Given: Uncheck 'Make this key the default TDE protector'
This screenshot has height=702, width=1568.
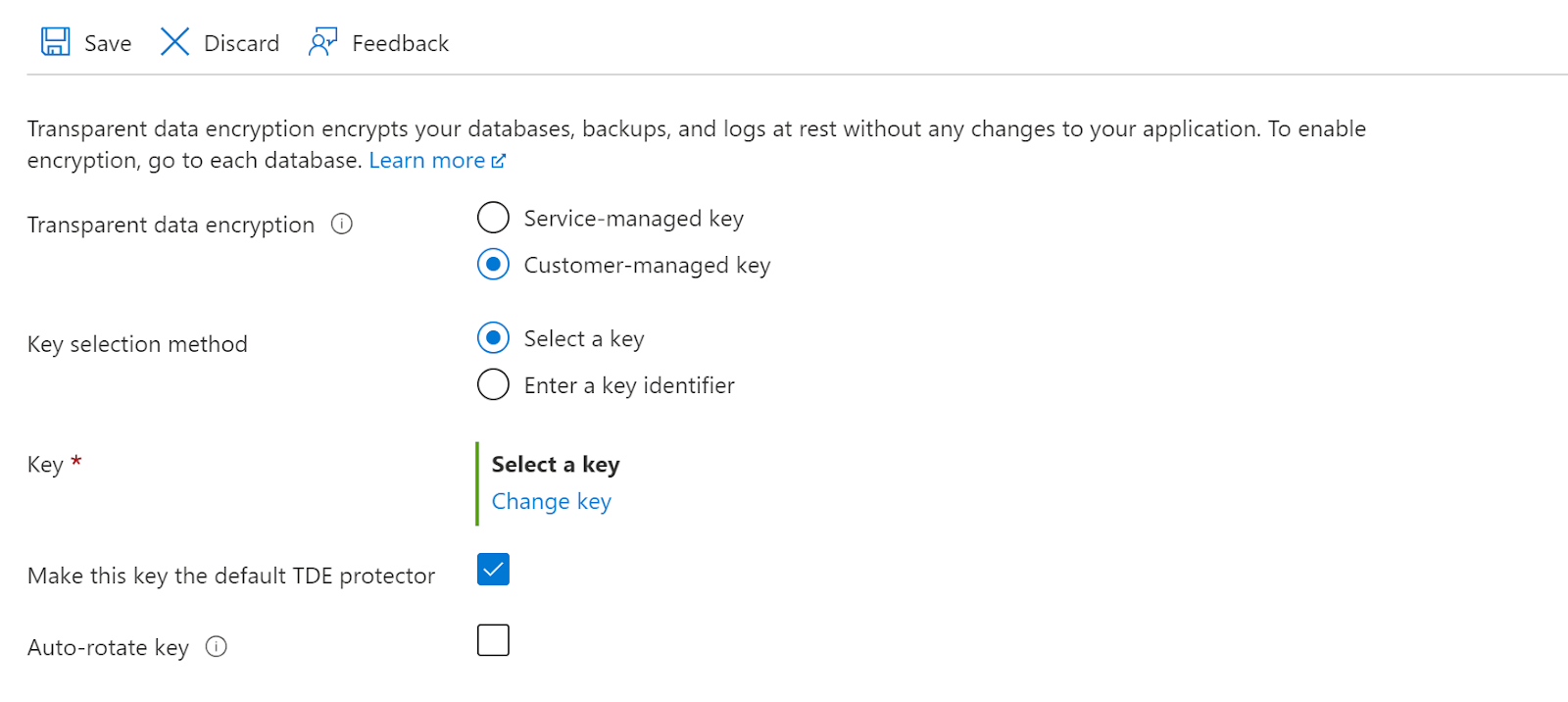Looking at the screenshot, I should pos(493,570).
